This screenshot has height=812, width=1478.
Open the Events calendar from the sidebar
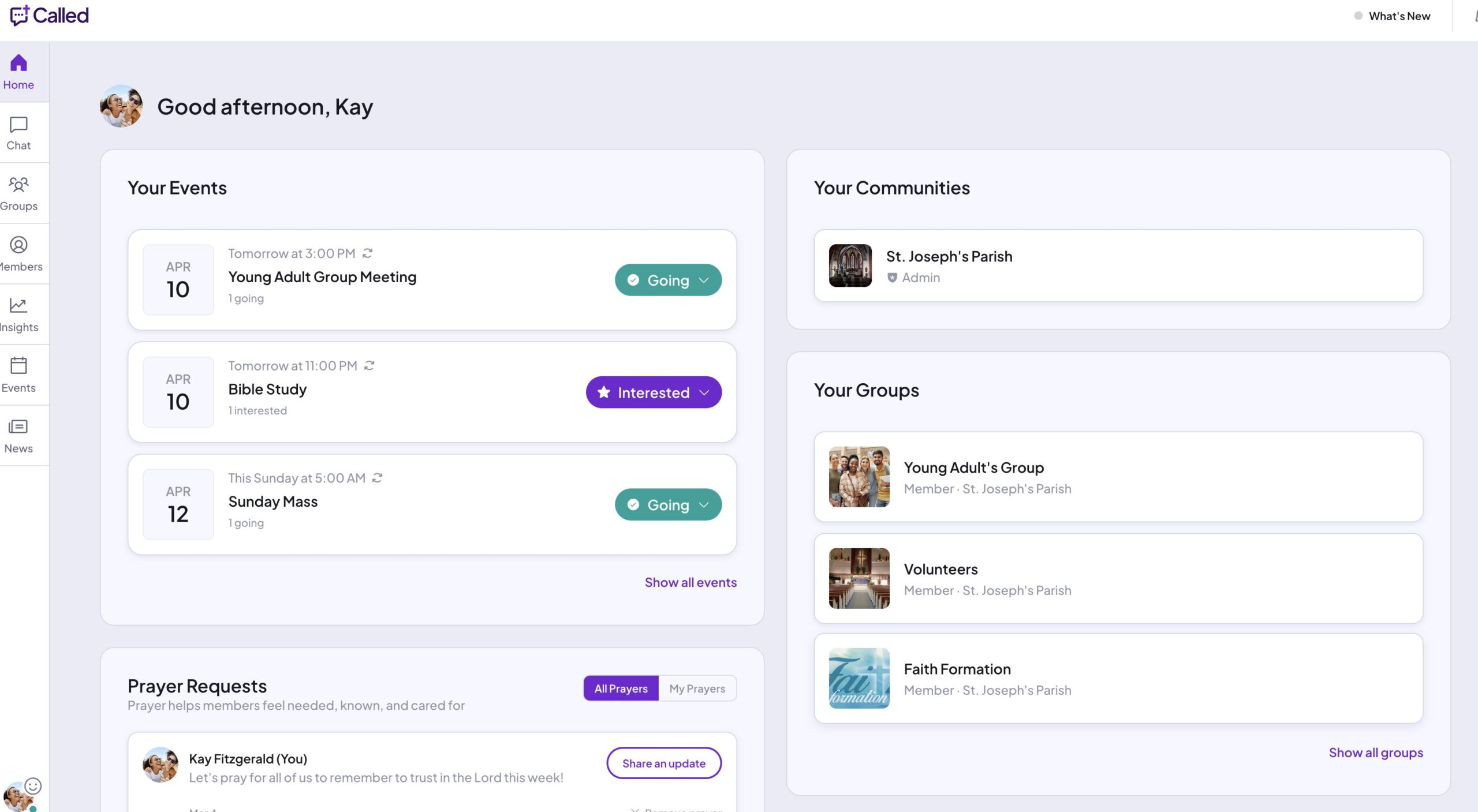[x=18, y=375]
